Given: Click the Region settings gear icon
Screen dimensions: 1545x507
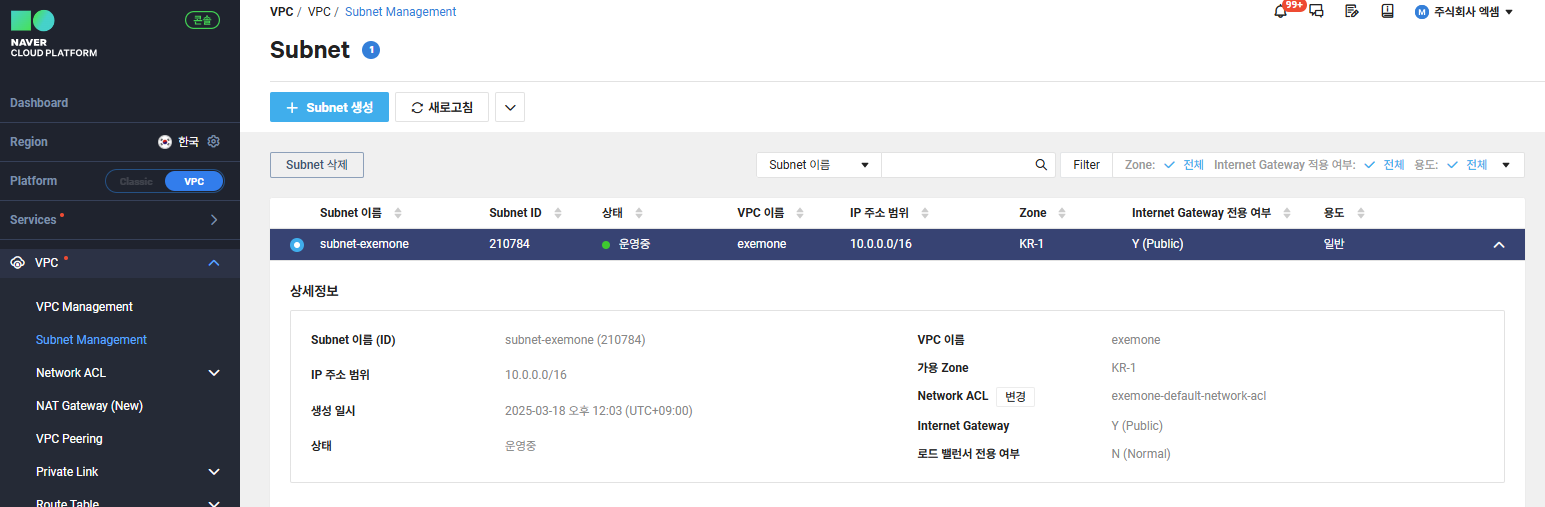Looking at the screenshot, I should pos(213,142).
